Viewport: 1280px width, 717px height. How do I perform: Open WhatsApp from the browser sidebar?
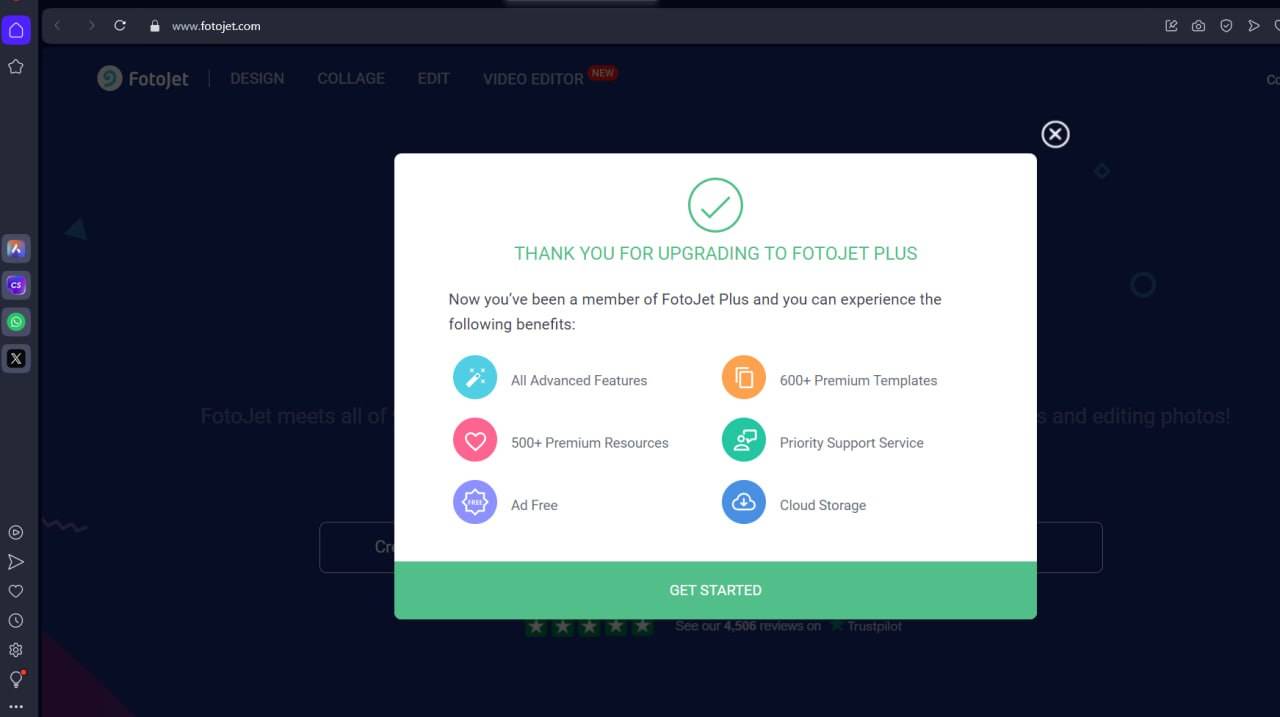pos(16,322)
